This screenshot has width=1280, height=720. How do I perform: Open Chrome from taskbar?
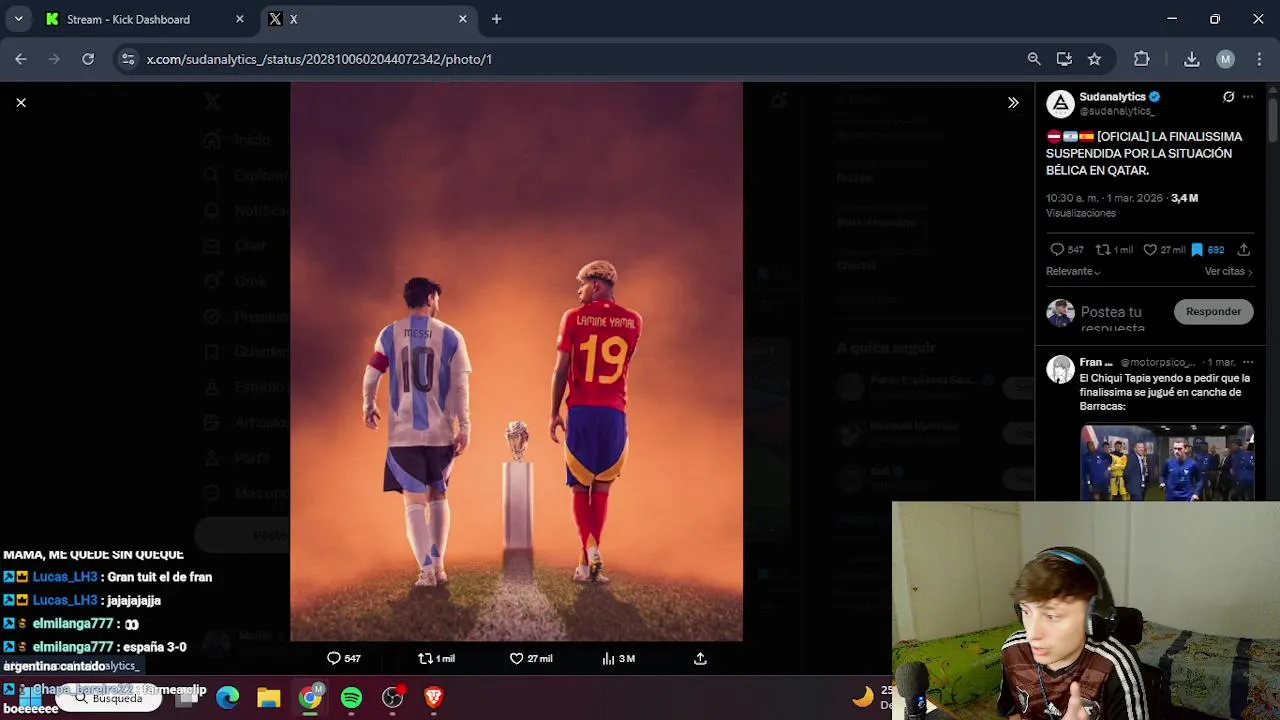pyautogui.click(x=310, y=697)
